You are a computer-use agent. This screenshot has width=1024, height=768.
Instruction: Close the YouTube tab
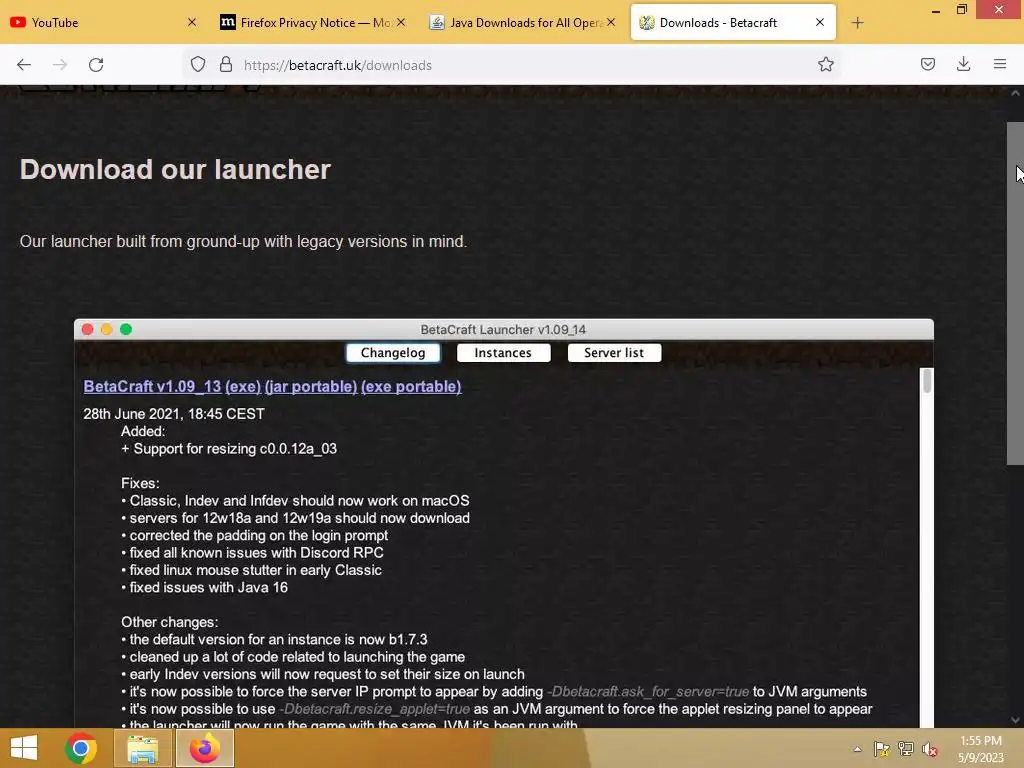tap(191, 22)
